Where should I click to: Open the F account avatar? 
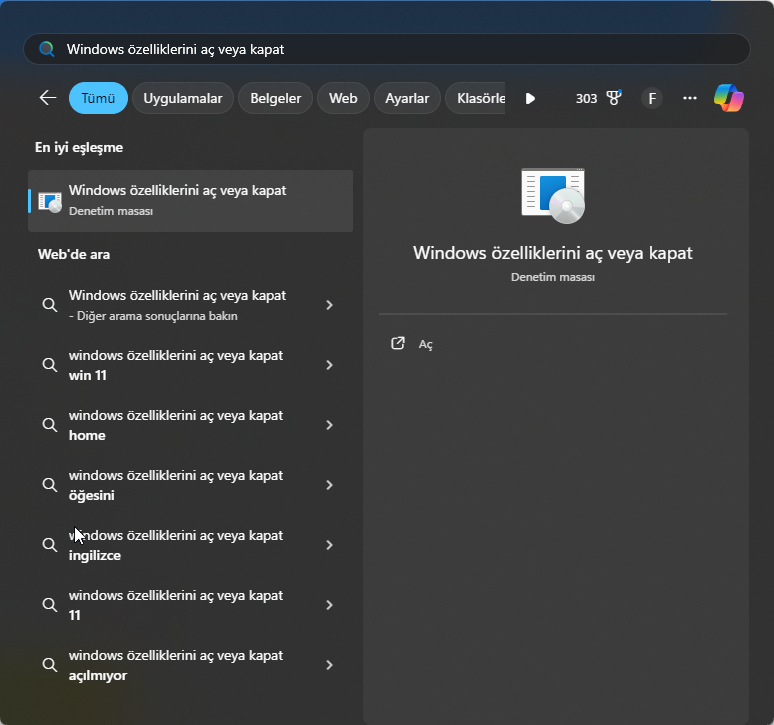(652, 98)
